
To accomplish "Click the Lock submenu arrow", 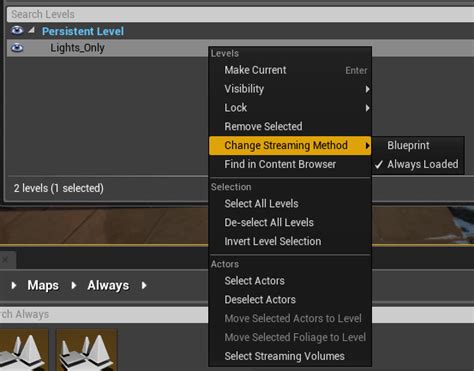I will click(x=367, y=108).
